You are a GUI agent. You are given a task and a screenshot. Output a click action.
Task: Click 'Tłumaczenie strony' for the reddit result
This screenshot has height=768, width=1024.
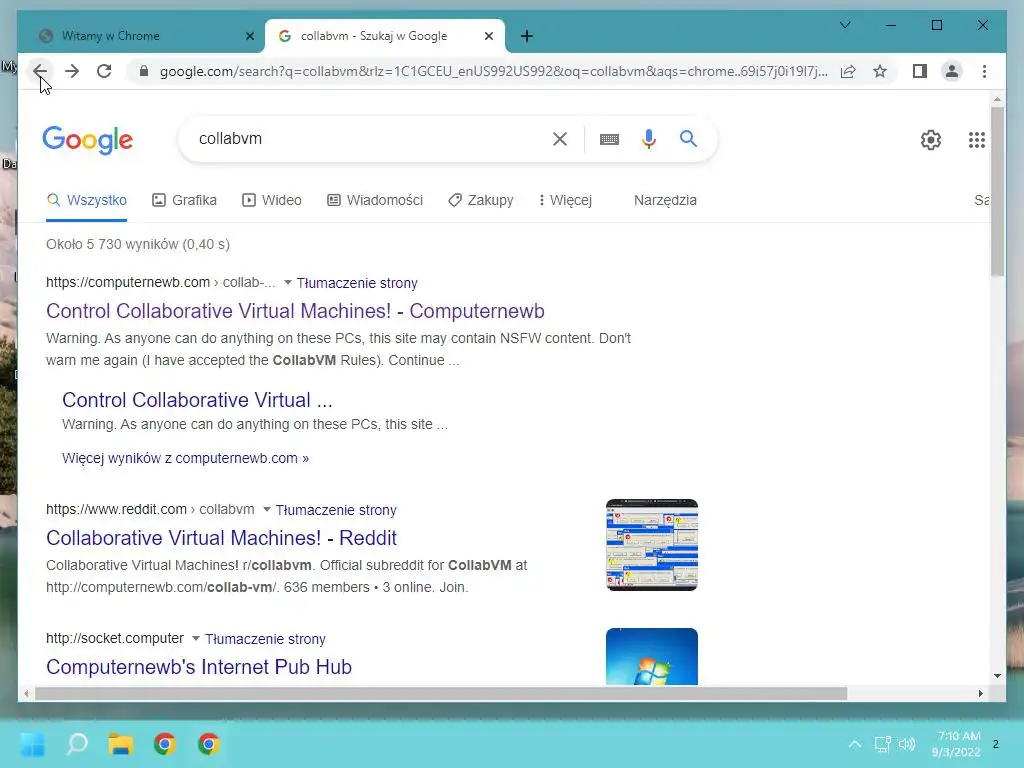(336, 509)
